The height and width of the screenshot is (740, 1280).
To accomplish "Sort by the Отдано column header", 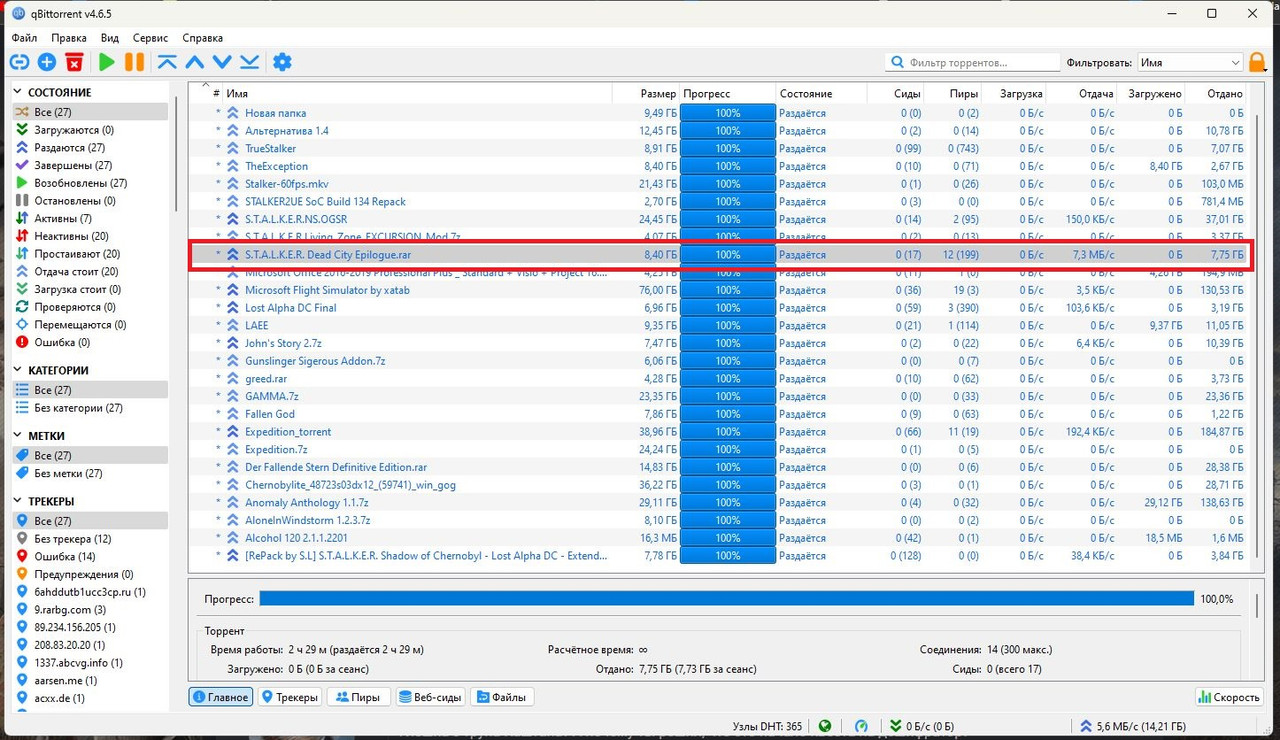I will 1216,93.
